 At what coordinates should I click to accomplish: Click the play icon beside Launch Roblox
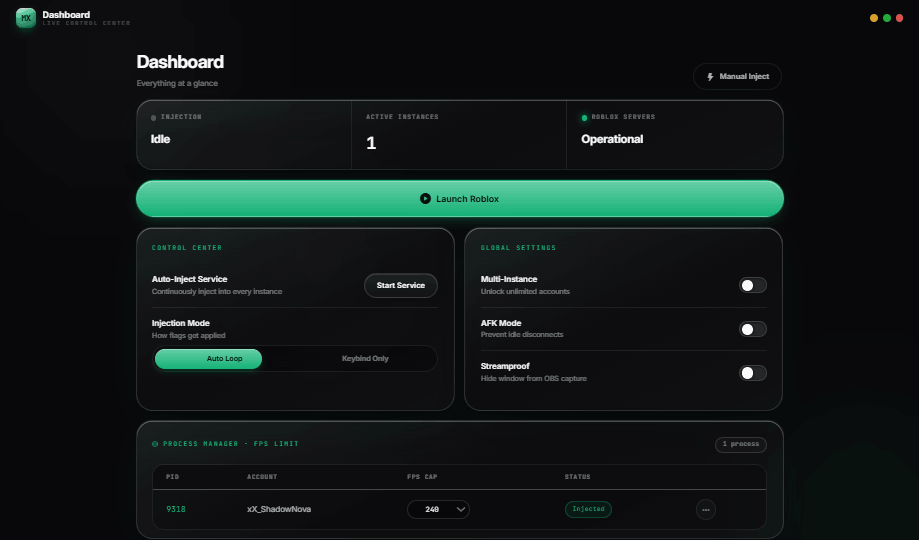(426, 199)
